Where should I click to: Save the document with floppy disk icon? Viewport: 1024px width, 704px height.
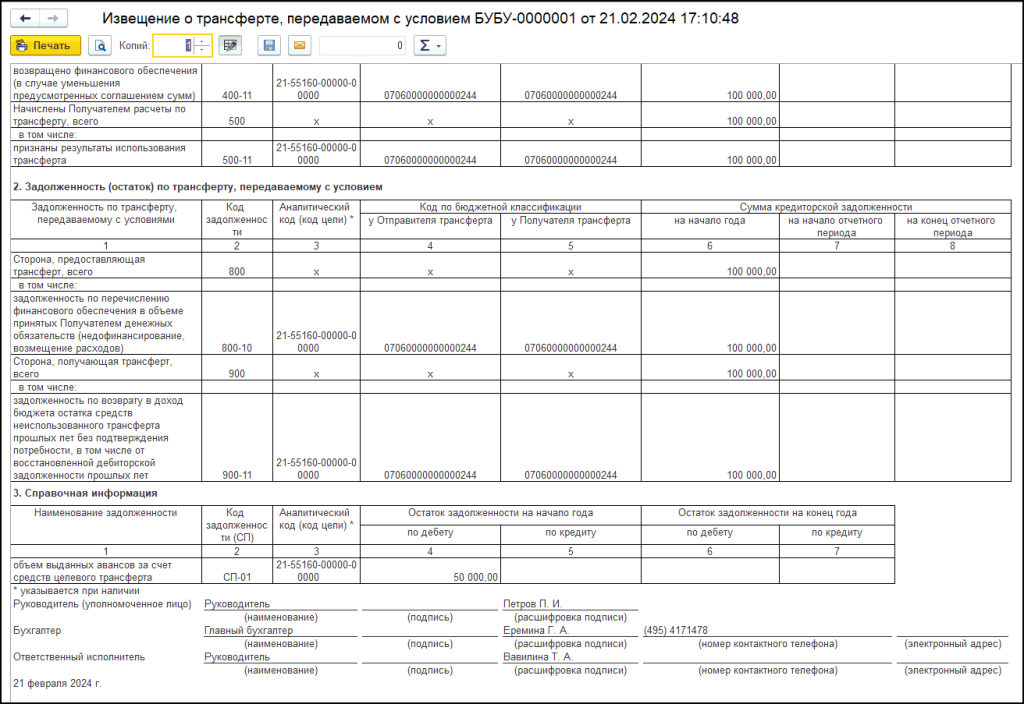[x=268, y=45]
